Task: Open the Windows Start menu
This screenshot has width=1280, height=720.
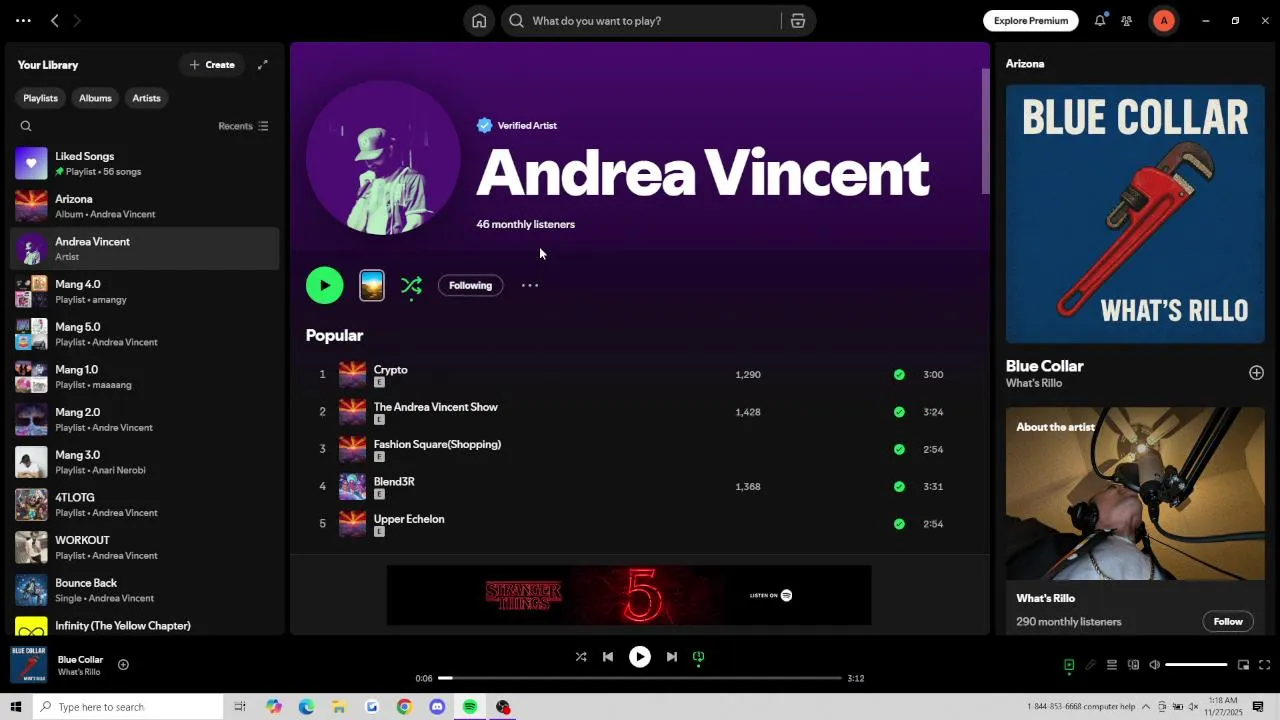Action: click(x=15, y=707)
